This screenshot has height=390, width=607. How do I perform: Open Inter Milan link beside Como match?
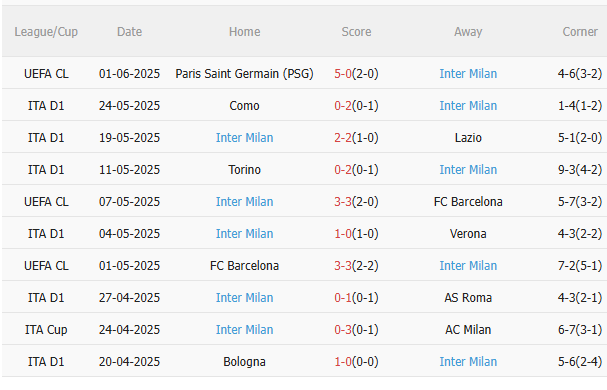(468, 106)
